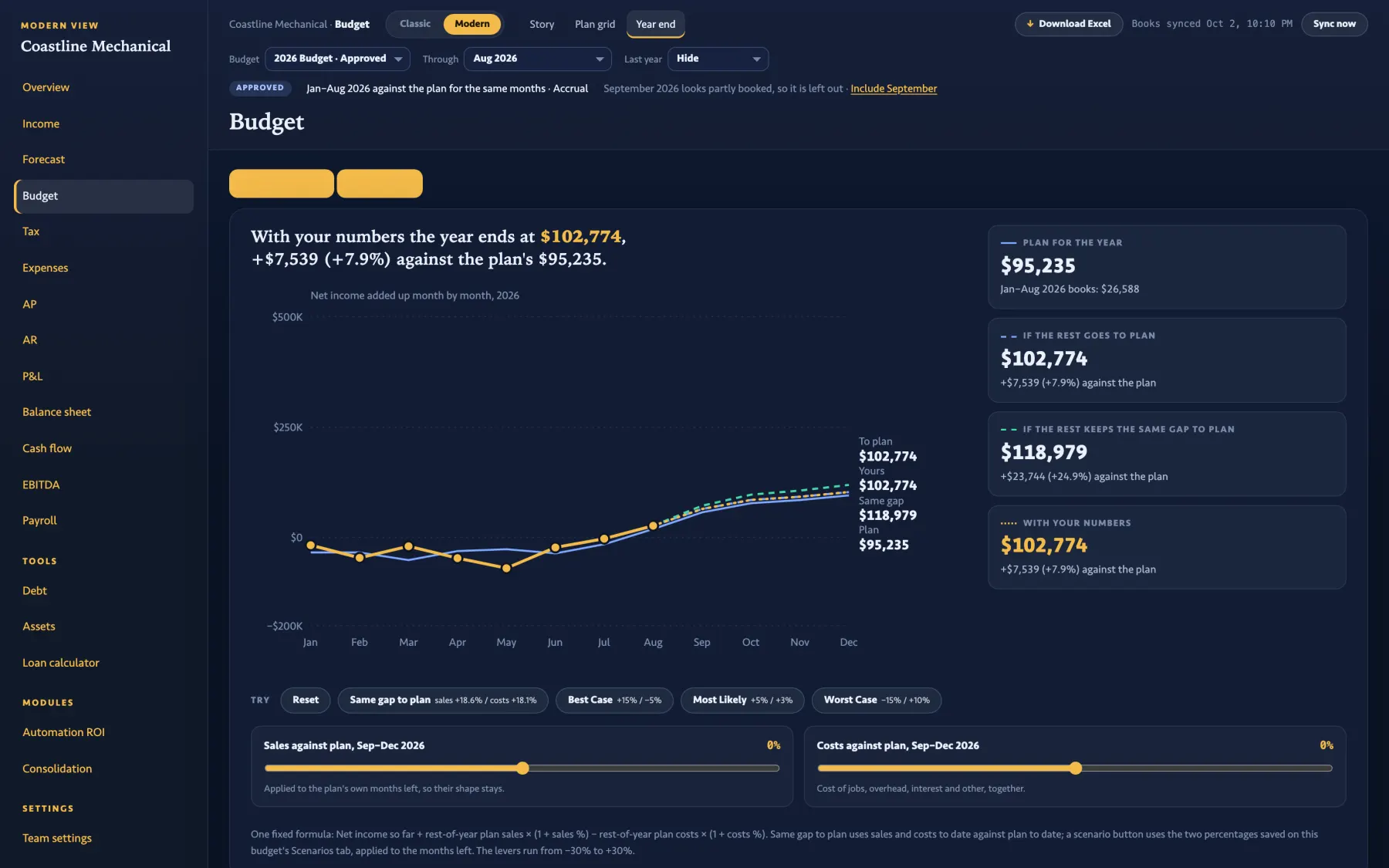Click the Aug data point on chart

[653, 525]
